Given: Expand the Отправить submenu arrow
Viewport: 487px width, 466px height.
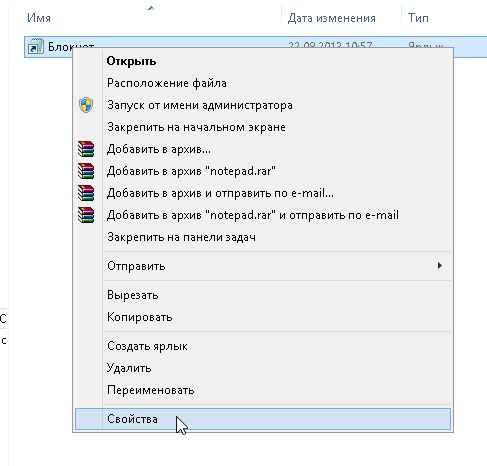Looking at the screenshot, I should [440, 266].
